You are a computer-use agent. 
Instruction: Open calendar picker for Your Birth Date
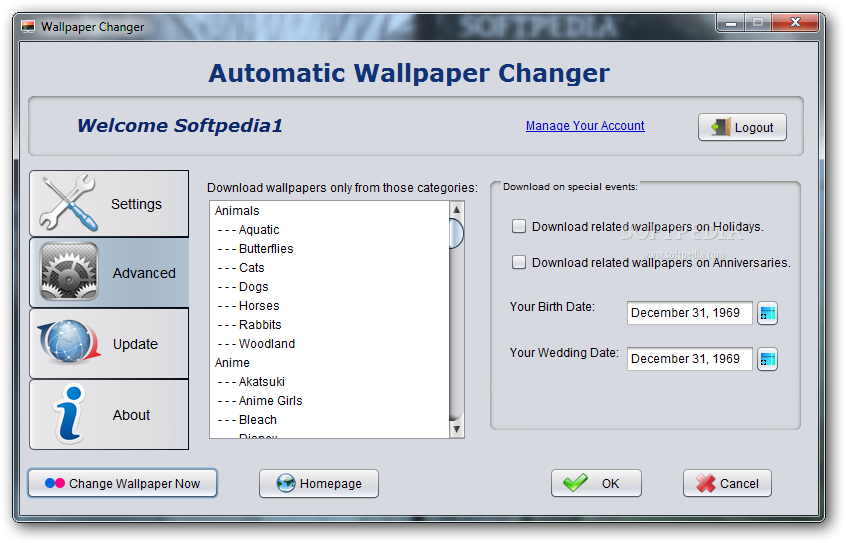pos(767,313)
